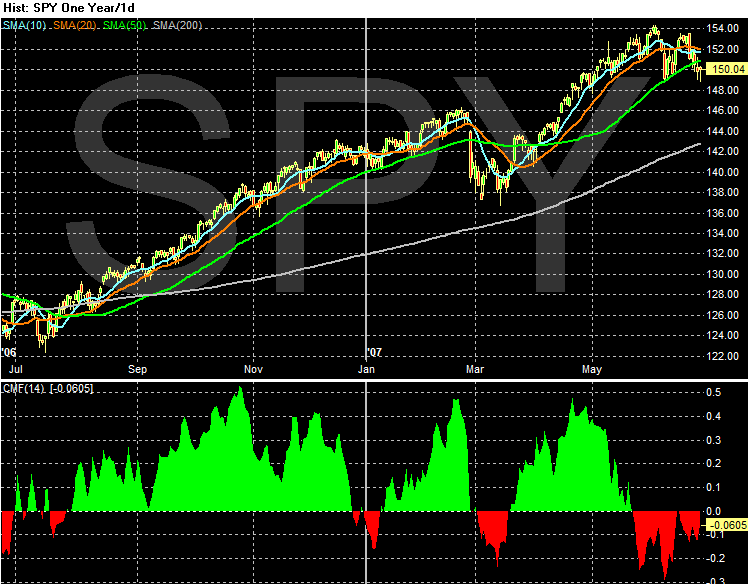Click the 140.00 price axis label
Image resolution: width=749 pixels, height=587 pixels.
[x=725, y=172]
